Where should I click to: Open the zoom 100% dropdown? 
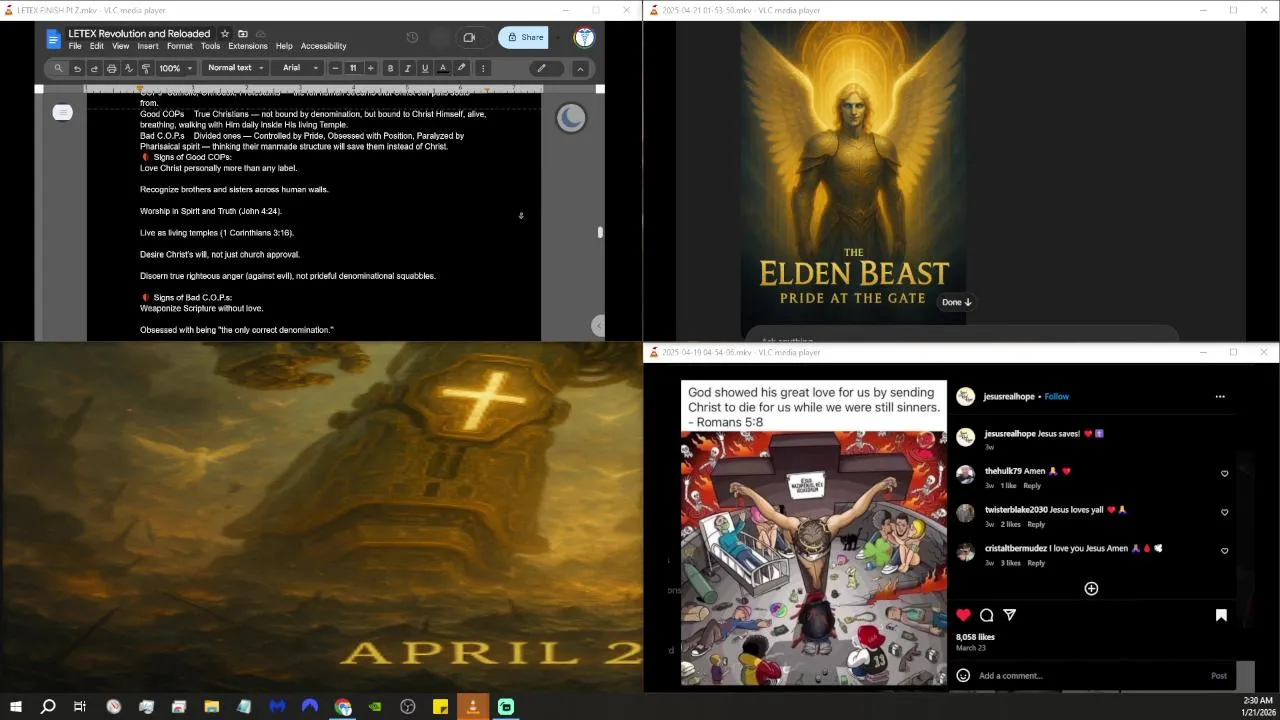175,68
